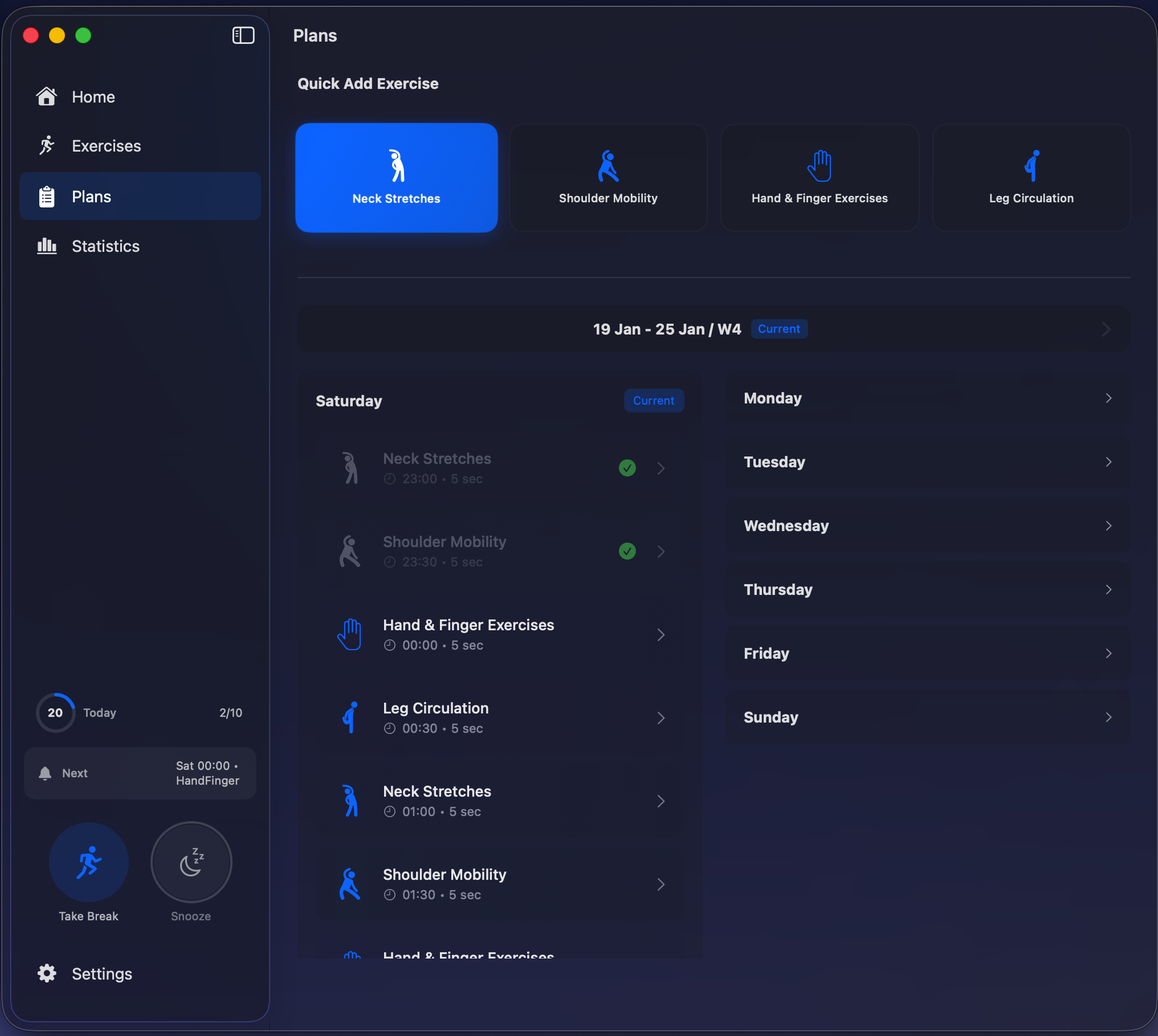Screen dimensions: 1158x1036
Task: Click the Current badge next to Saturday
Action: pyautogui.click(x=654, y=401)
